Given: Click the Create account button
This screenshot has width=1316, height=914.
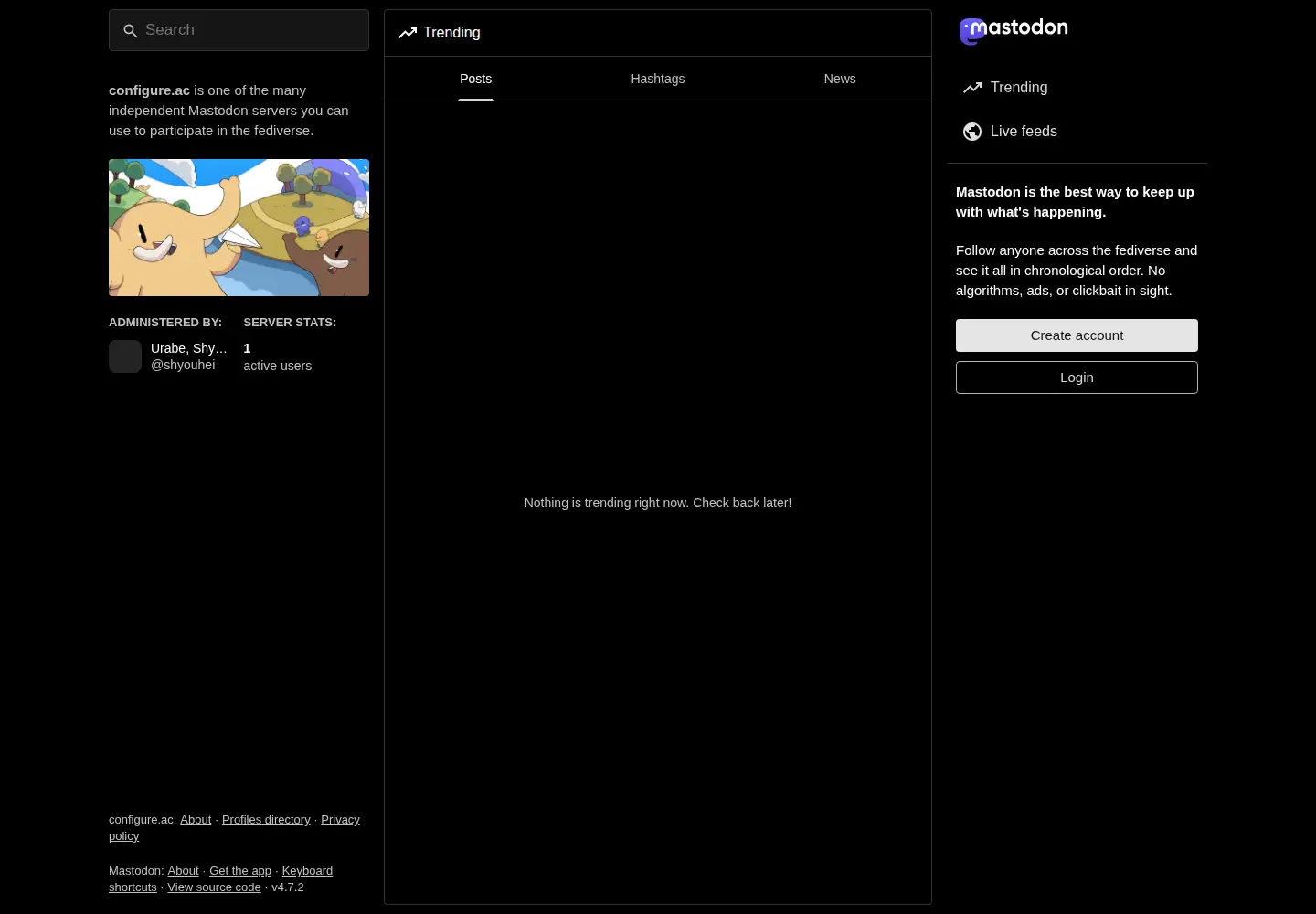Looking at the screenshot, I should pos(1077,335).
